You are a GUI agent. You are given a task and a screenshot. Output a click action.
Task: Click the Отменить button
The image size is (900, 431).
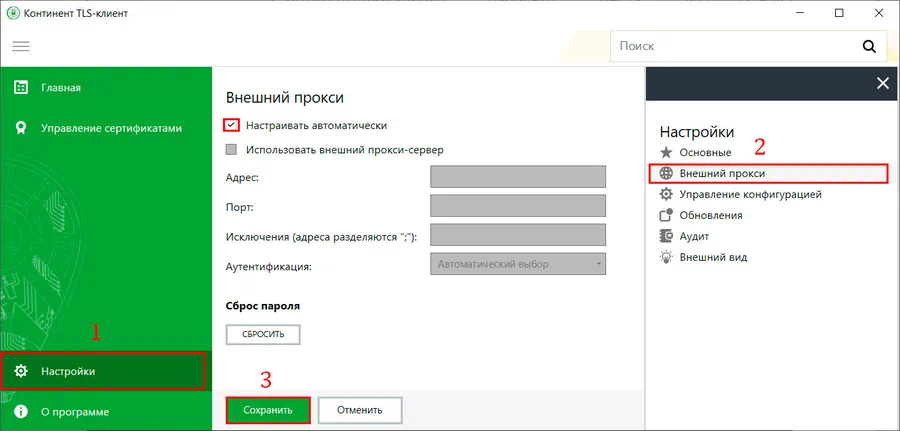pyautogui.click(x=360, y=410)
